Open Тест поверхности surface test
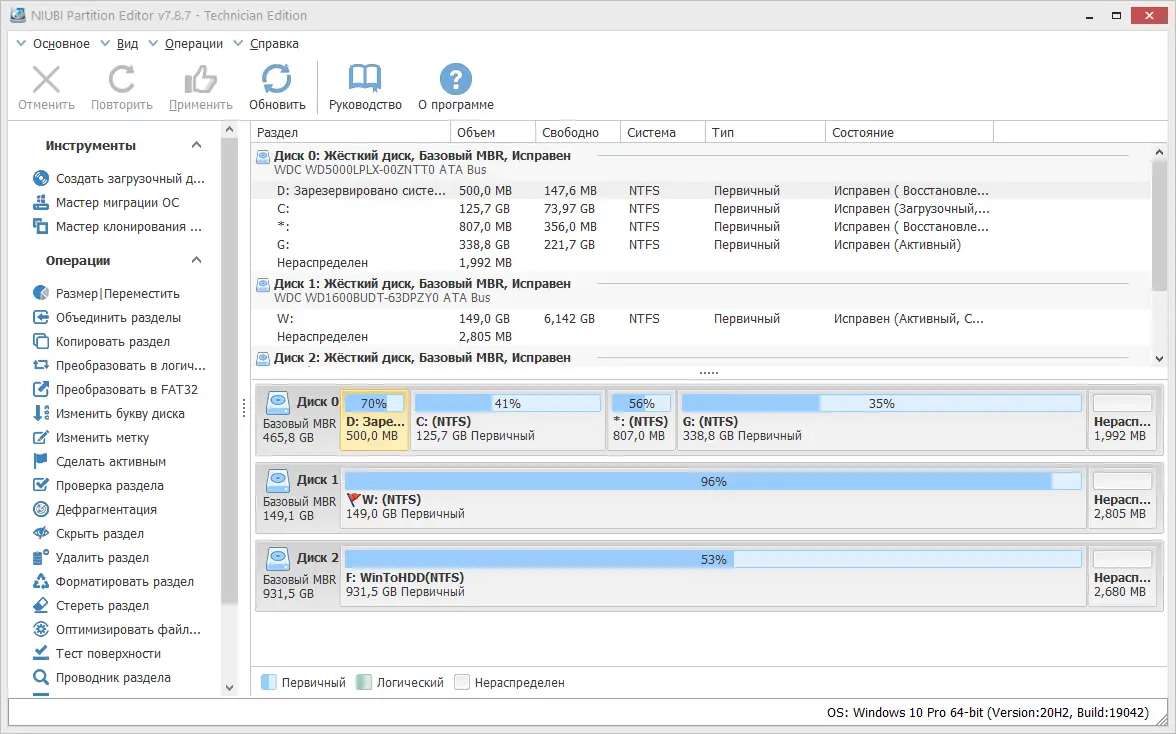 pos(108,654)
